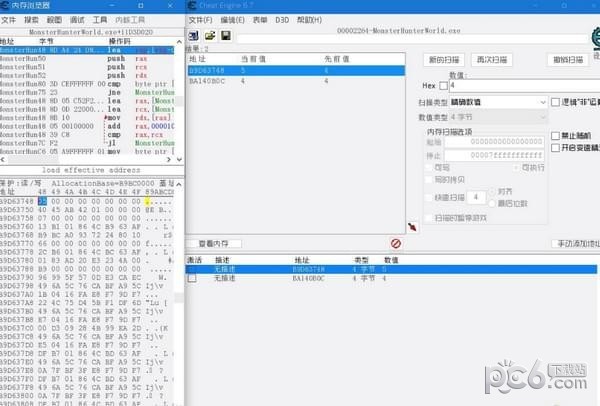Open the 帮助(H) menu
Image resolution: width=600 pixels, height=406 pixels.
(309, 20)
